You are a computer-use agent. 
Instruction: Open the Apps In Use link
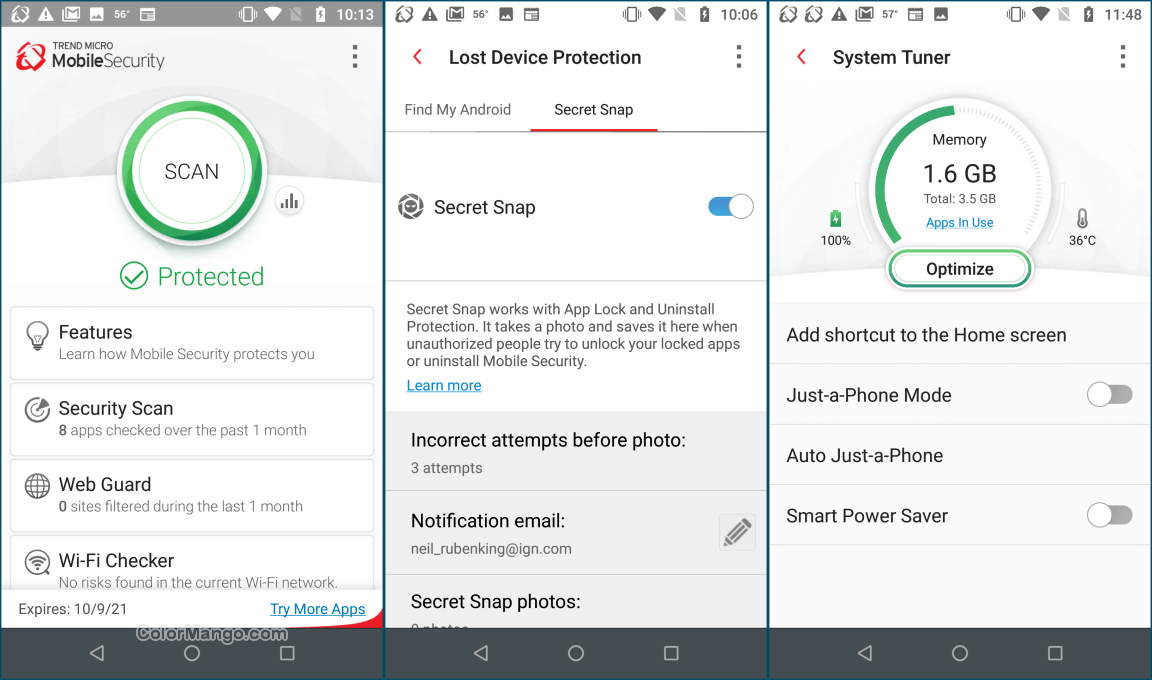(960, 223)
